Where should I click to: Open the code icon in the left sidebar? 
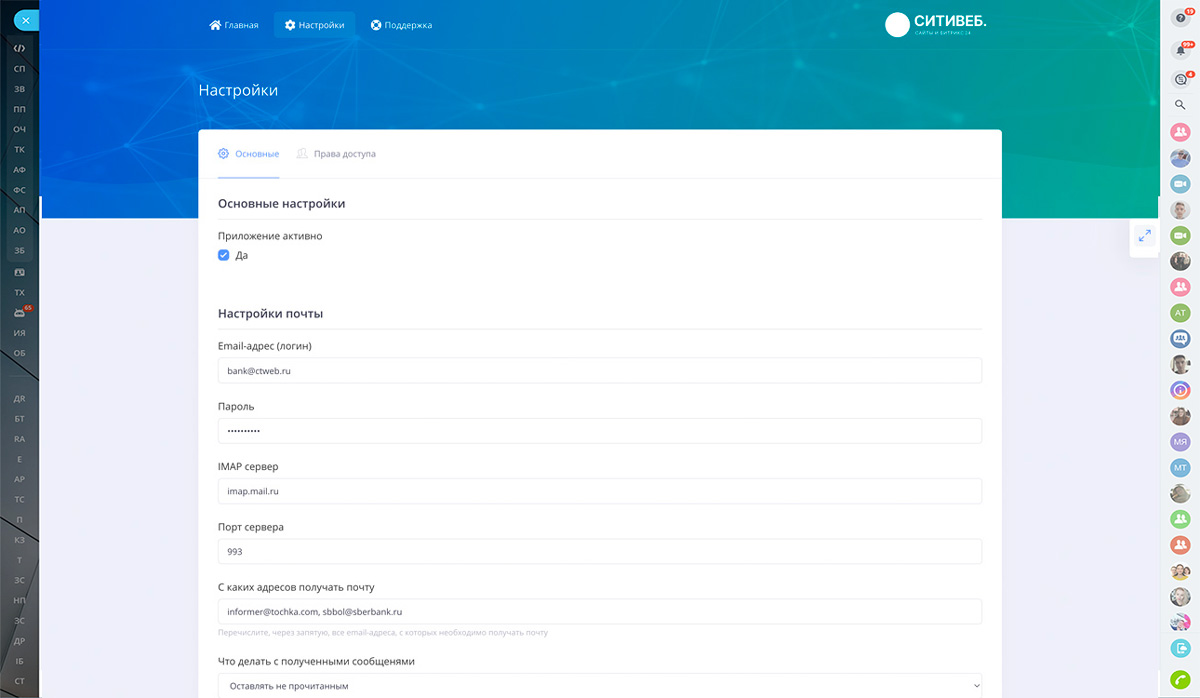pos(19,48)
